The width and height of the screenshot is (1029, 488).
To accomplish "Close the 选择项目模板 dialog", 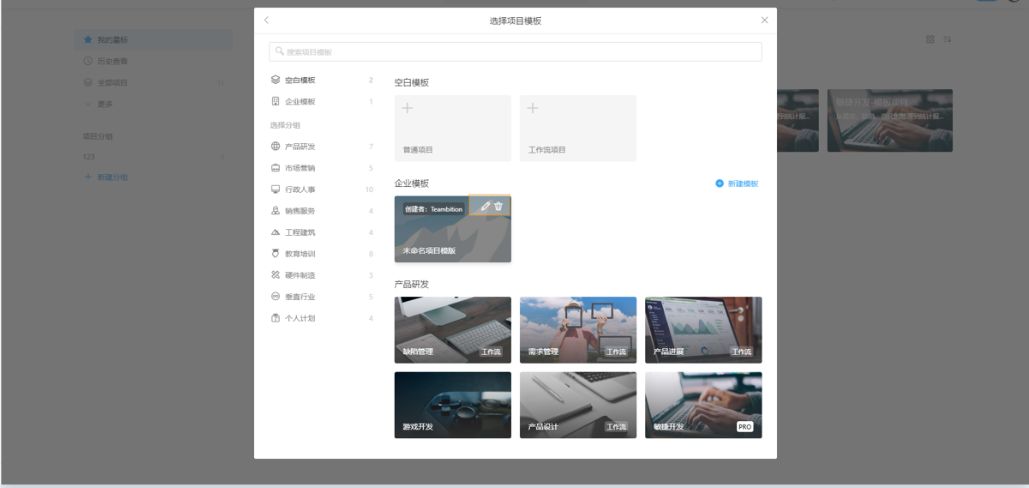I will coord(765,20).
